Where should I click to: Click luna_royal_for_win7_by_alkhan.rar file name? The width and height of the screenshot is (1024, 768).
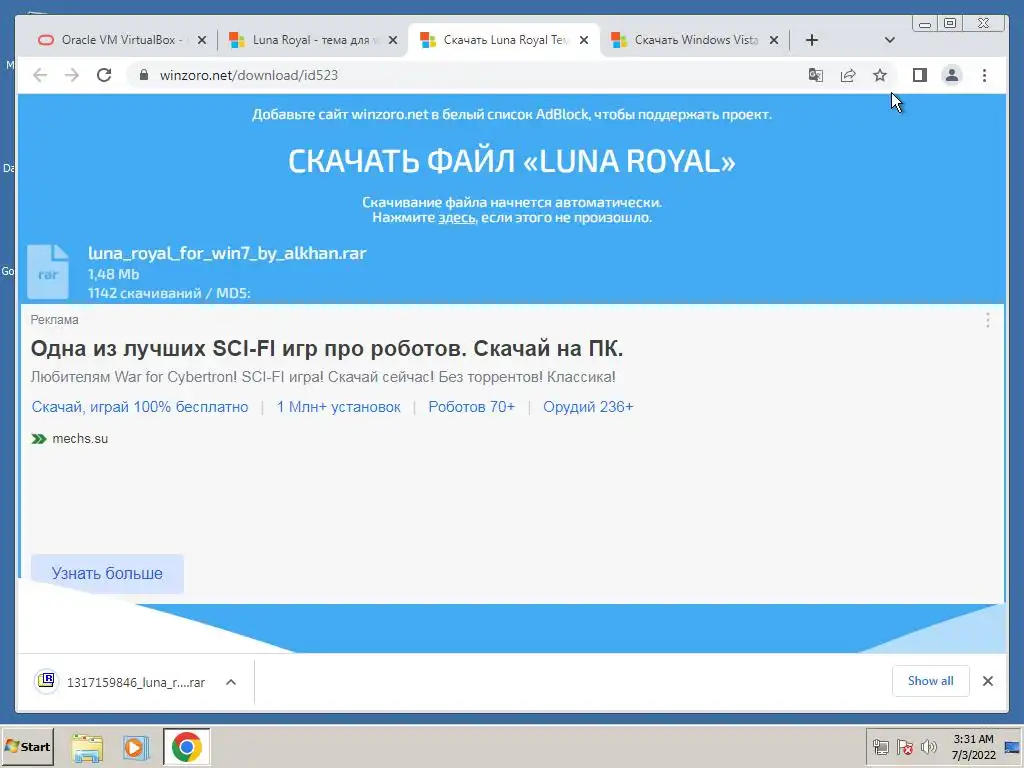point(227,253)
